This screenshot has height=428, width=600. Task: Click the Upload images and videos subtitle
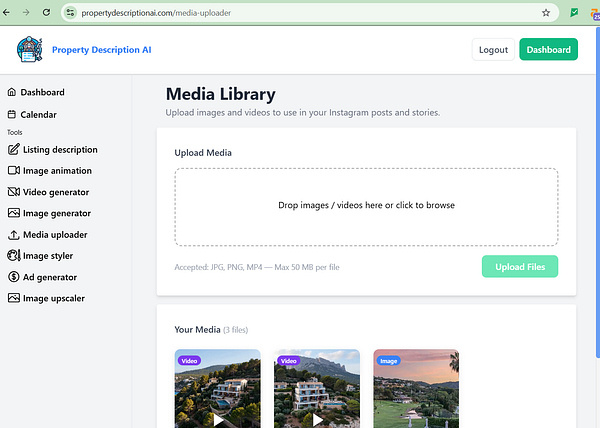click(x=303, y=112)
